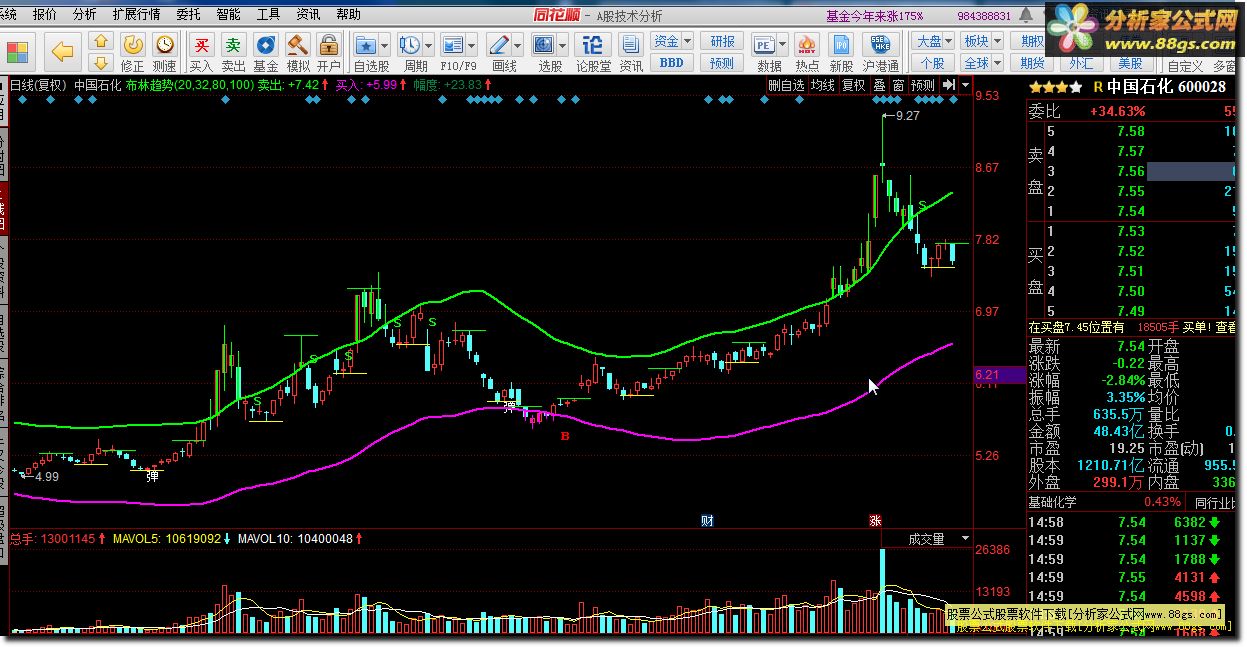
Task: Go back with the yellow left arrow
Action: click(x=63, y=50)
